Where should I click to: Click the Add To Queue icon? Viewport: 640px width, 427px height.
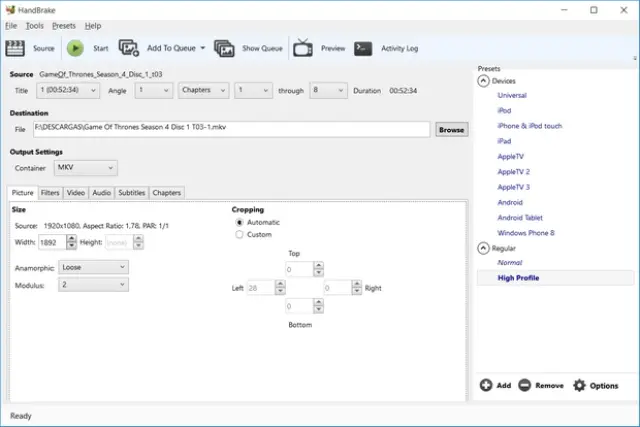pos(129,47)
